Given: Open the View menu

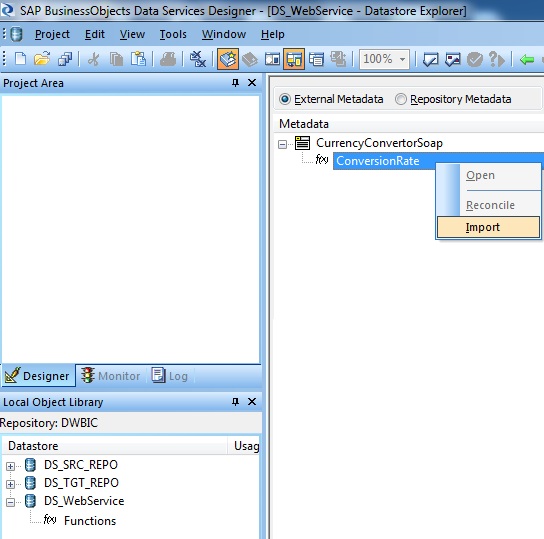Looking at the screenshot, I should [132, 34].
